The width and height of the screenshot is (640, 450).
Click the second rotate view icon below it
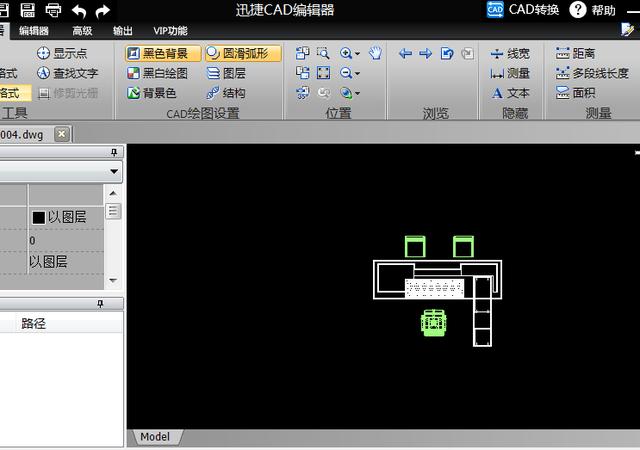(x=302, y=73)
